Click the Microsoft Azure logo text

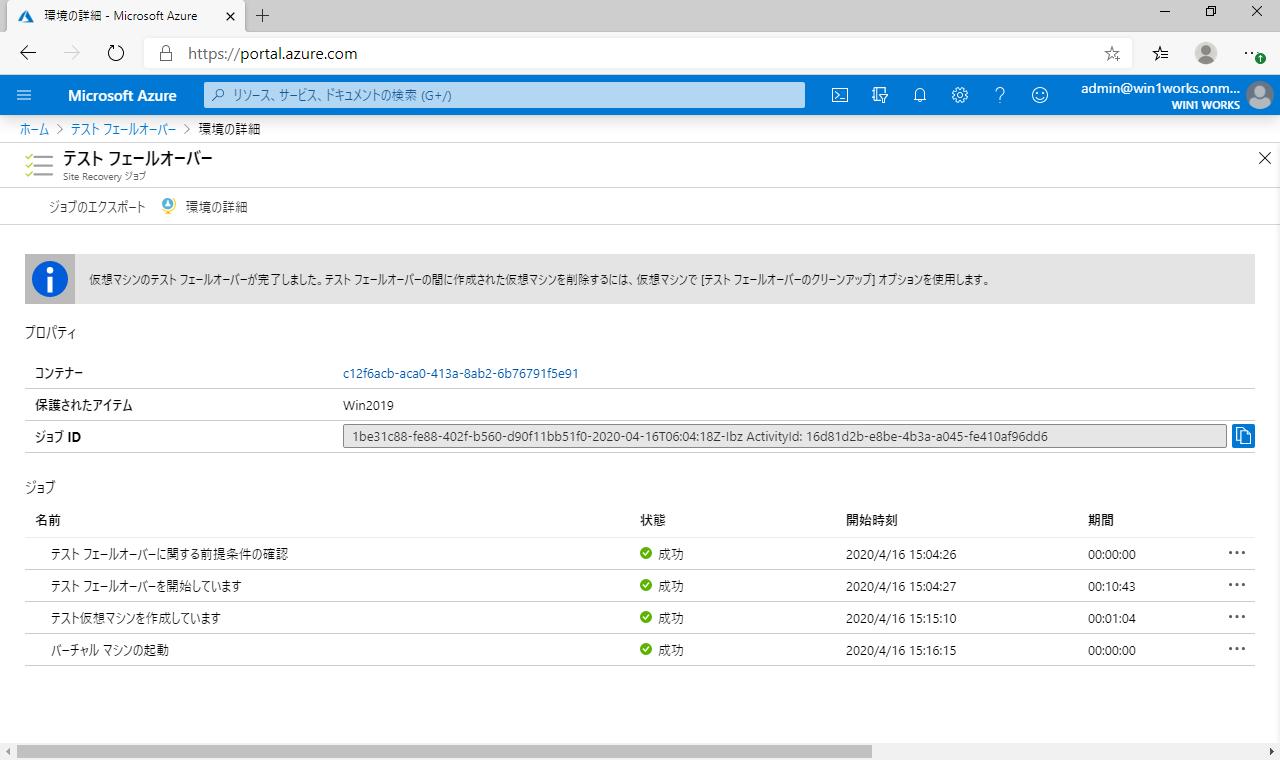coord(122,96)
